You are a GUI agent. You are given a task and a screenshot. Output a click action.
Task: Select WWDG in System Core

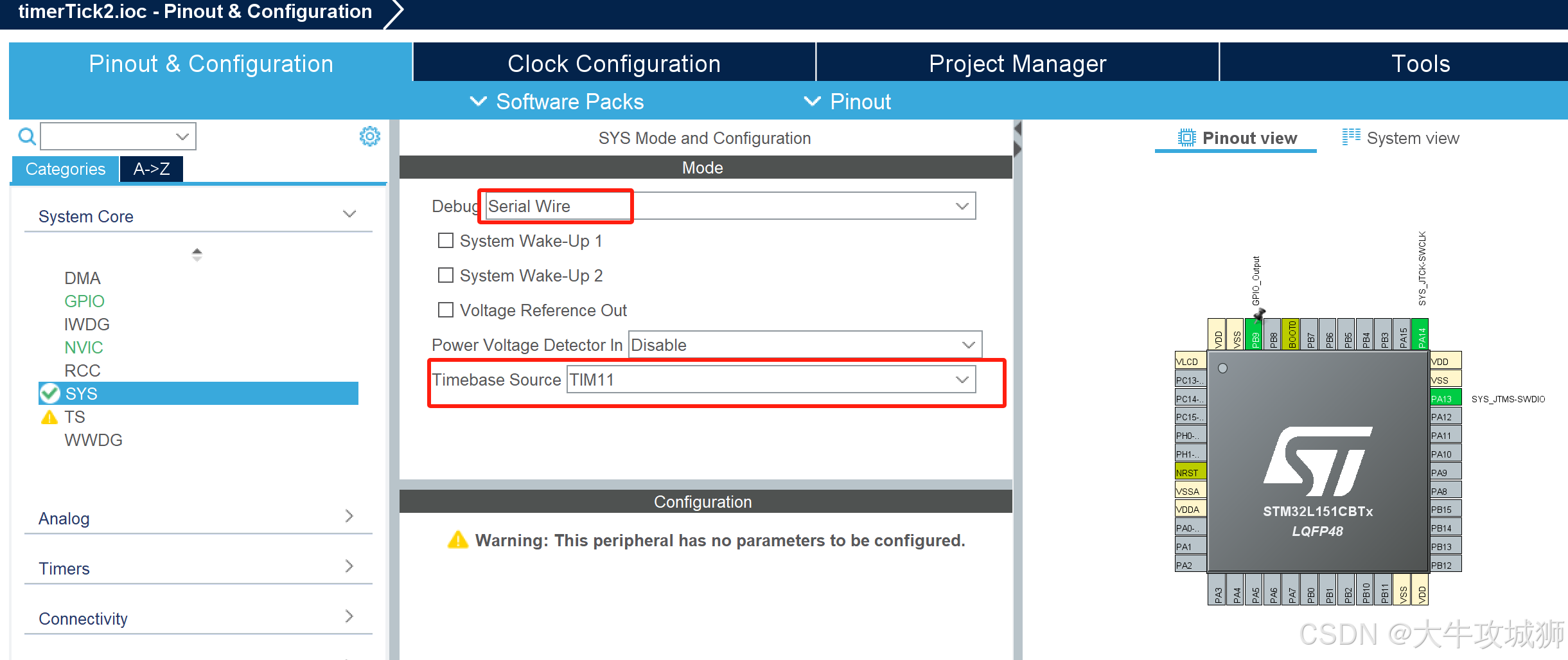93,440
